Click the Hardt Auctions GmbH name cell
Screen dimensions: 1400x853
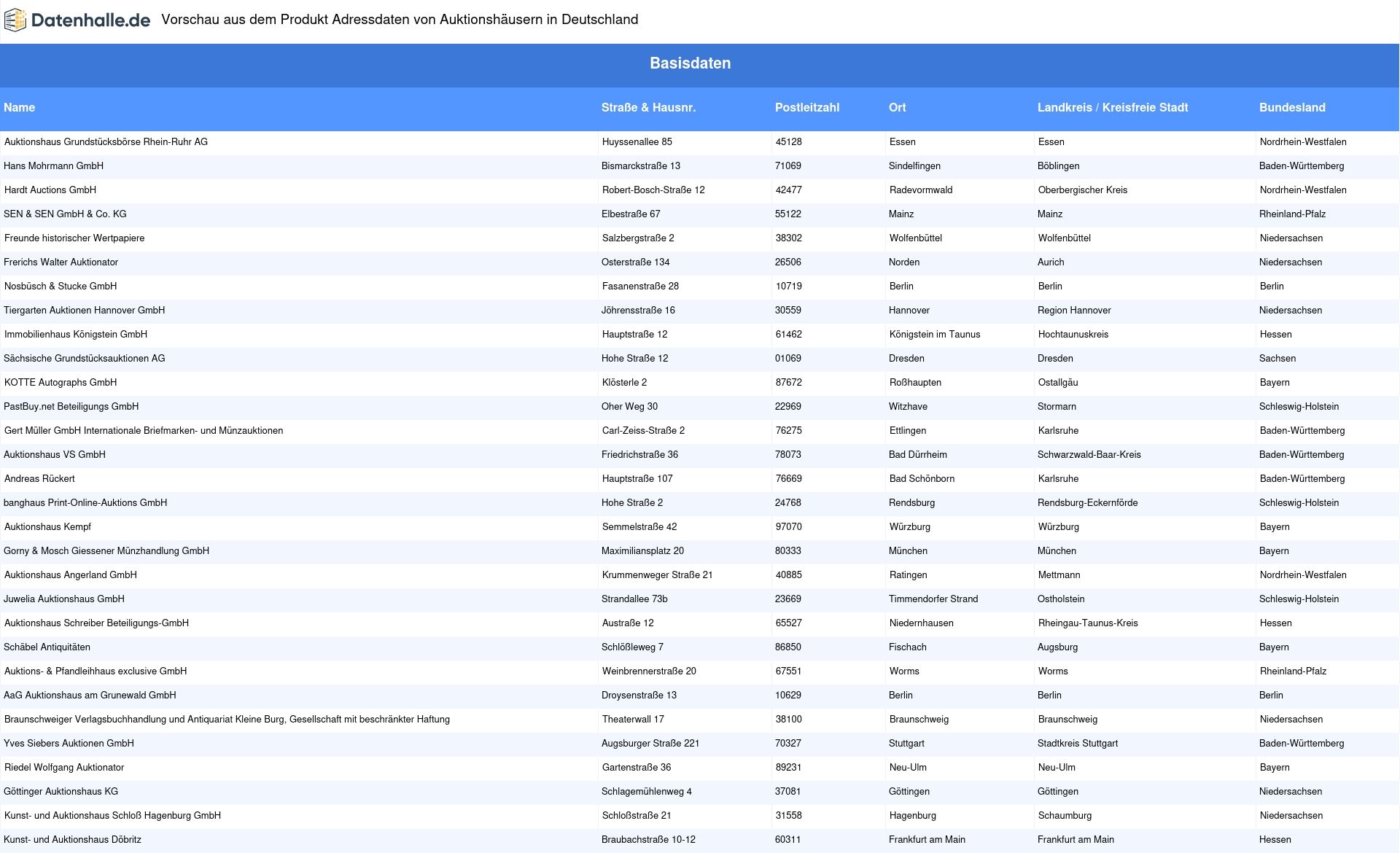[x=50, y=190]
